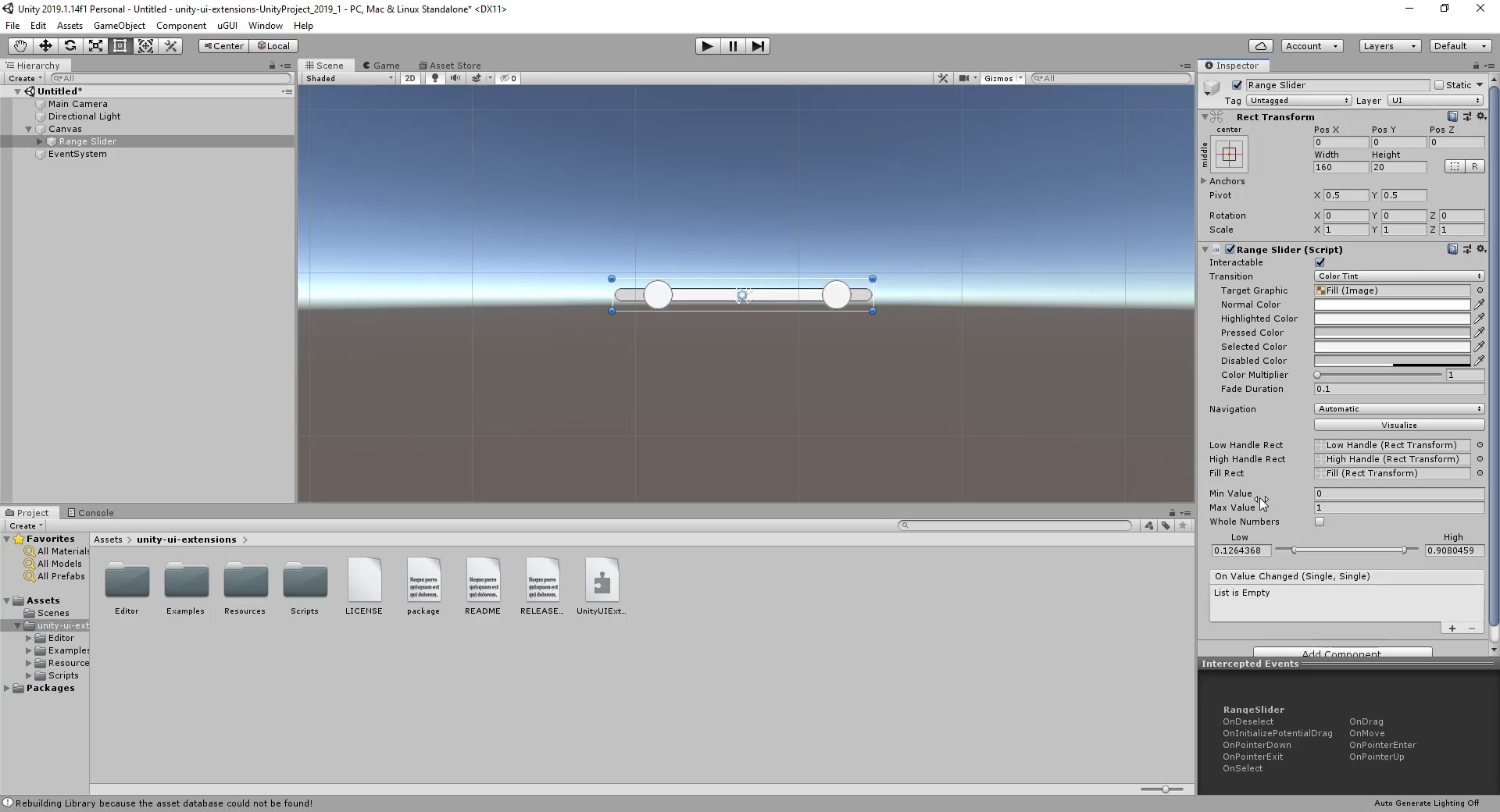Collapse the Range Slider hierarchy item
This screenshot has width=1500, height=812.
[x=37, y=141]
